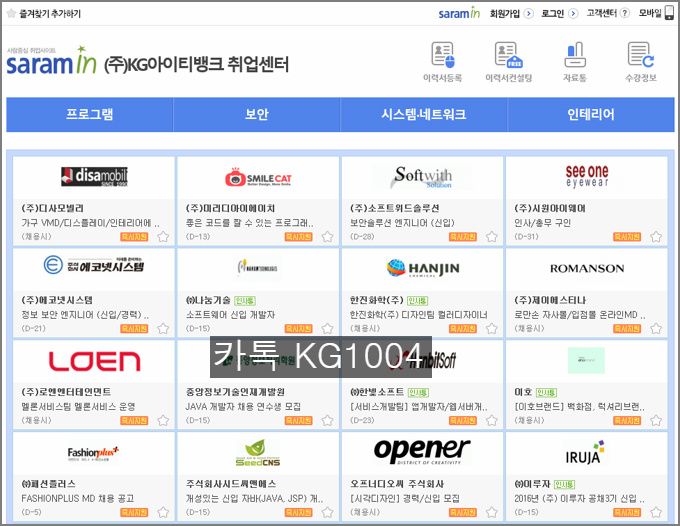Image resolution: width=680 pixels, height=526 pixels.
Task: Click the 나눔기술 company logo
Action: click(x=258, y=267)
